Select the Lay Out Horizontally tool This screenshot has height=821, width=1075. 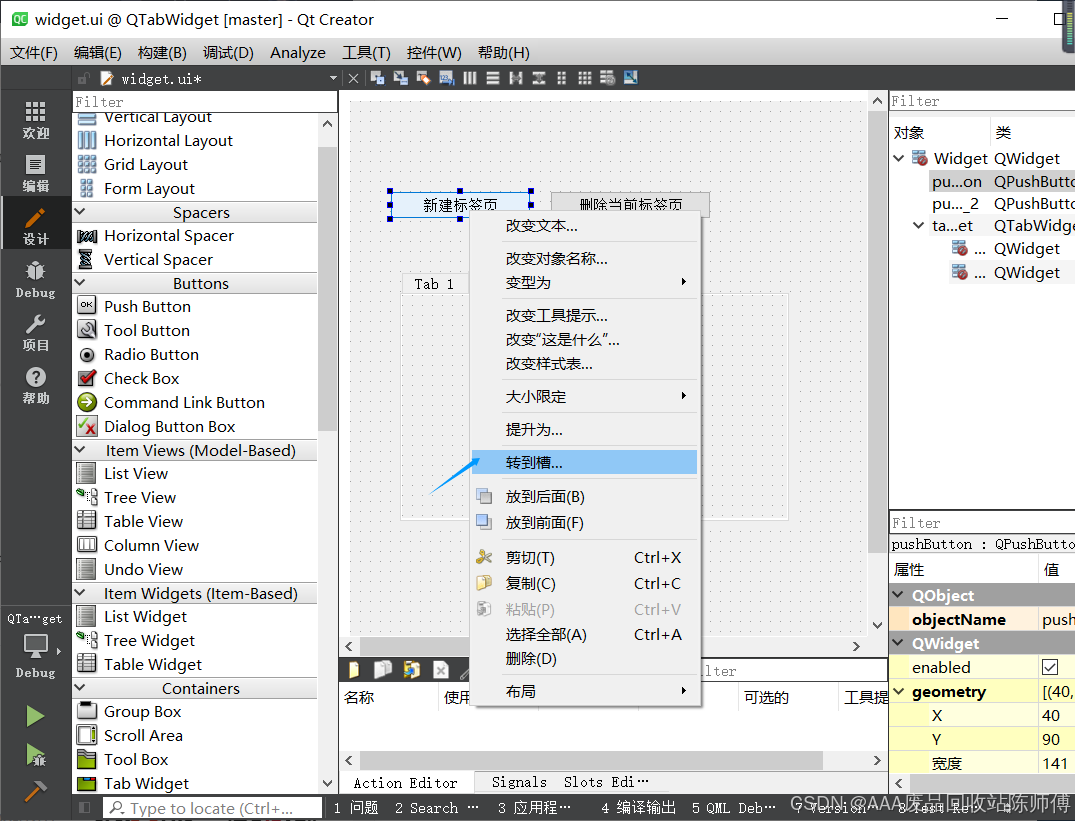point(471,78)
